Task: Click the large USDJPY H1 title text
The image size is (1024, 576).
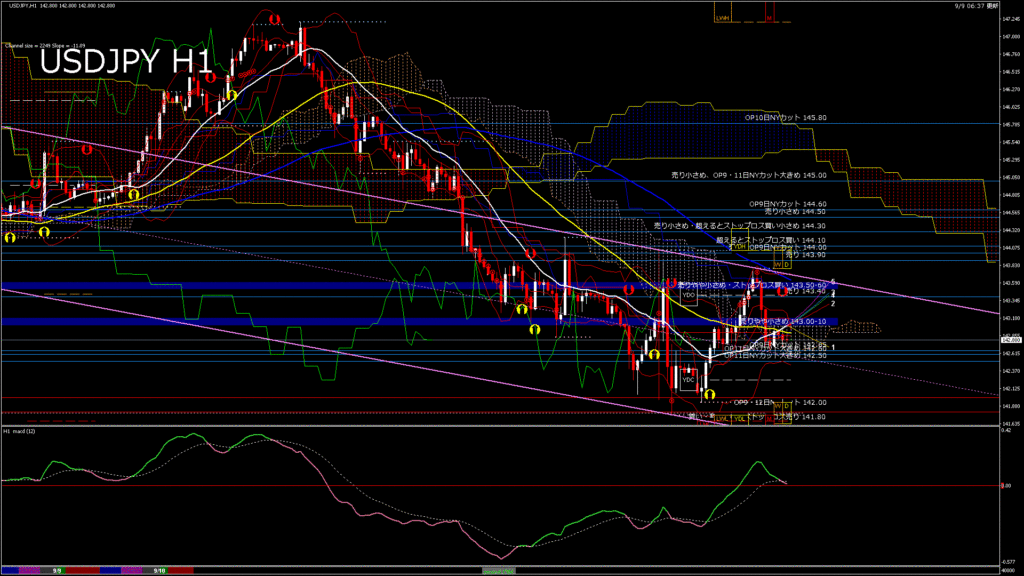Action: coord(125,62)
